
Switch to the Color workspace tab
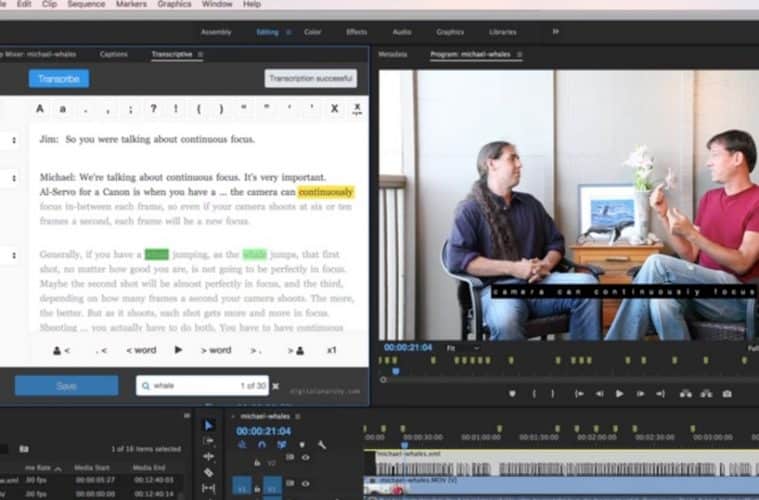313,32
